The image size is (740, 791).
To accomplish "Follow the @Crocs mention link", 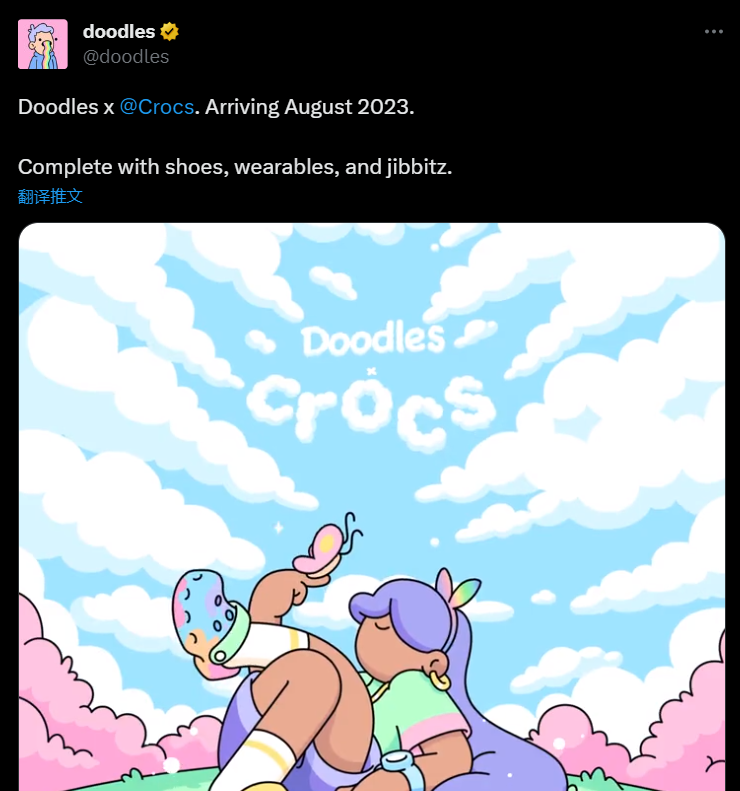I will 156,107.
